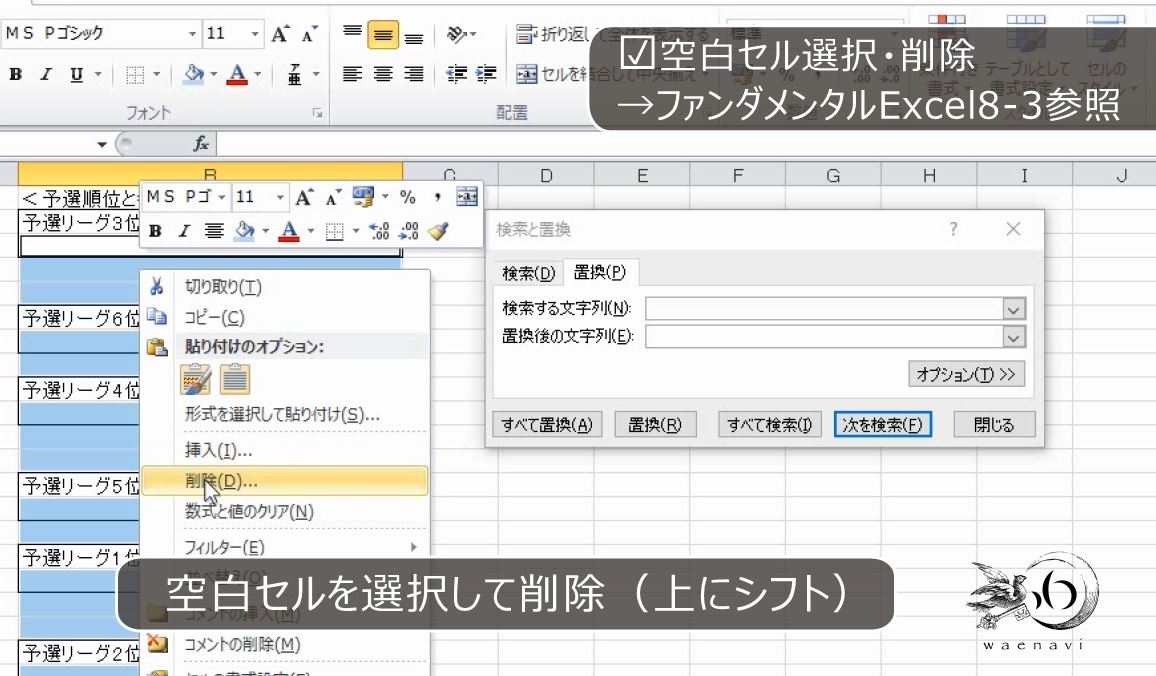Click the すべて検索(I) button

click(x=770, y=425)
